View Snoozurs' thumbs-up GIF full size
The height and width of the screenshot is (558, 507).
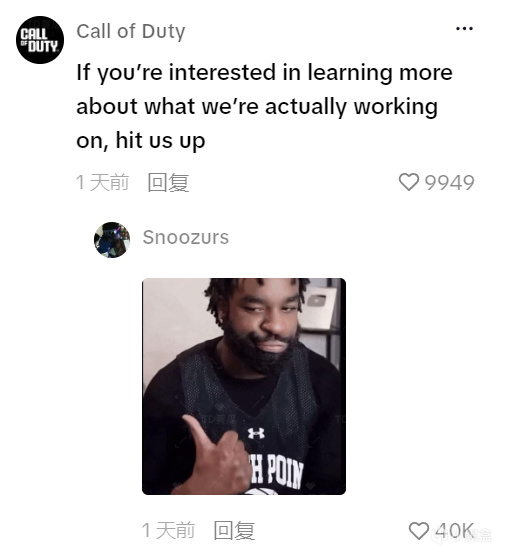coord(244,386)
